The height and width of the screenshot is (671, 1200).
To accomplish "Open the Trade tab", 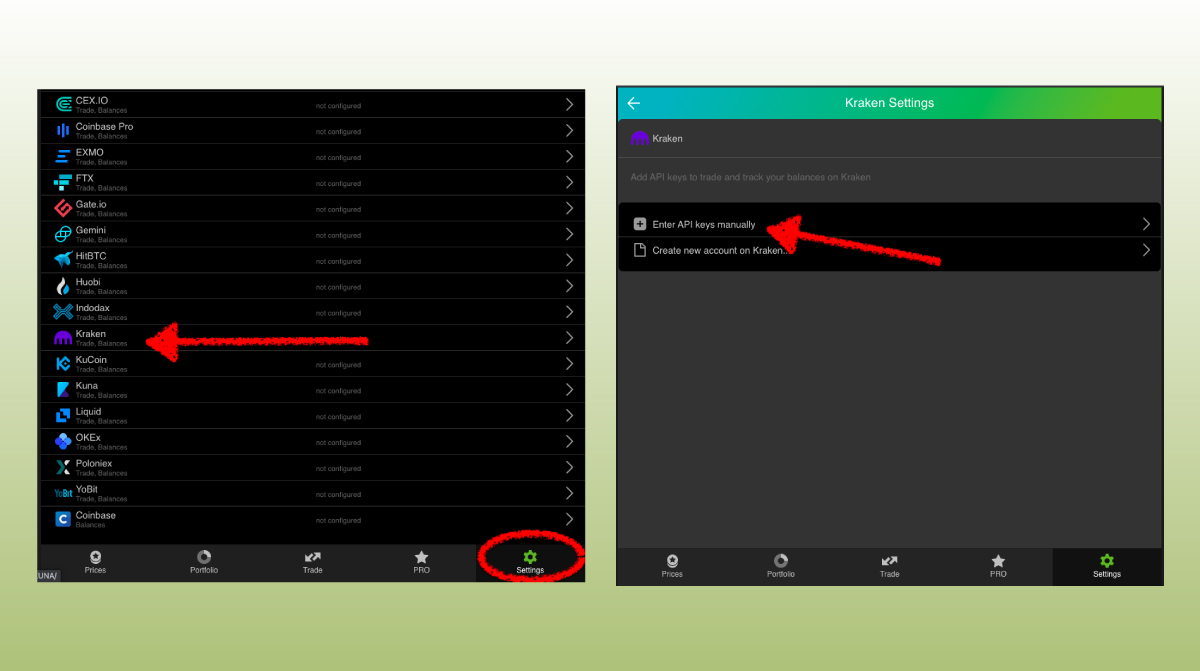I will [312, 560].
